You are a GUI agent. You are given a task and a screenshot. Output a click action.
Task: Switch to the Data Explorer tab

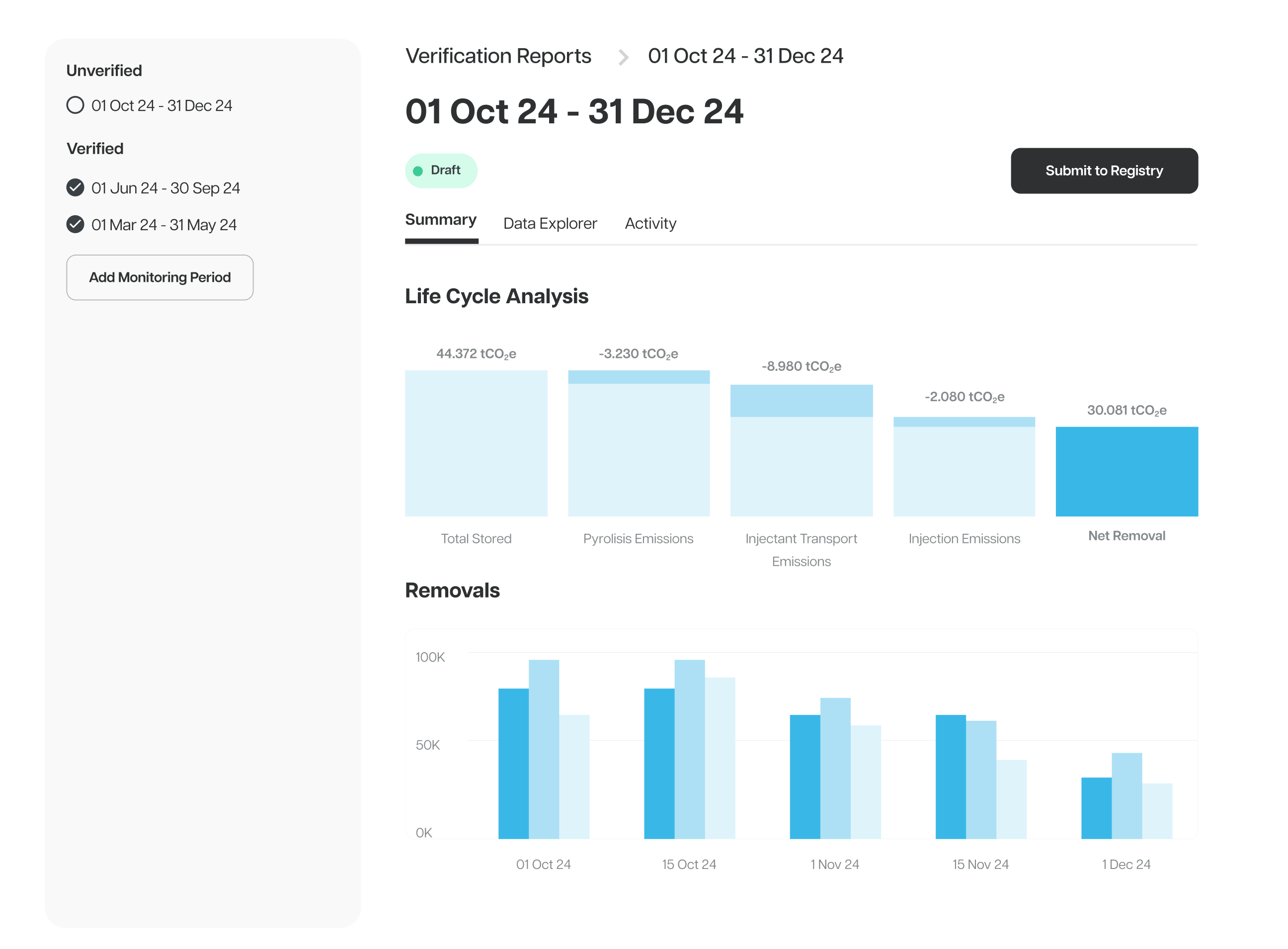[550, 224]
